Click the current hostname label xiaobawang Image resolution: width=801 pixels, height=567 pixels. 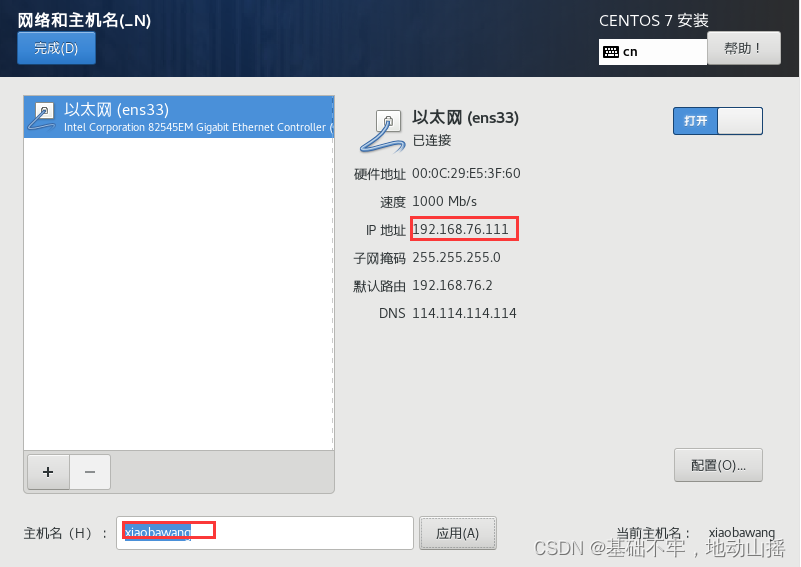click(x=742, y=533)
